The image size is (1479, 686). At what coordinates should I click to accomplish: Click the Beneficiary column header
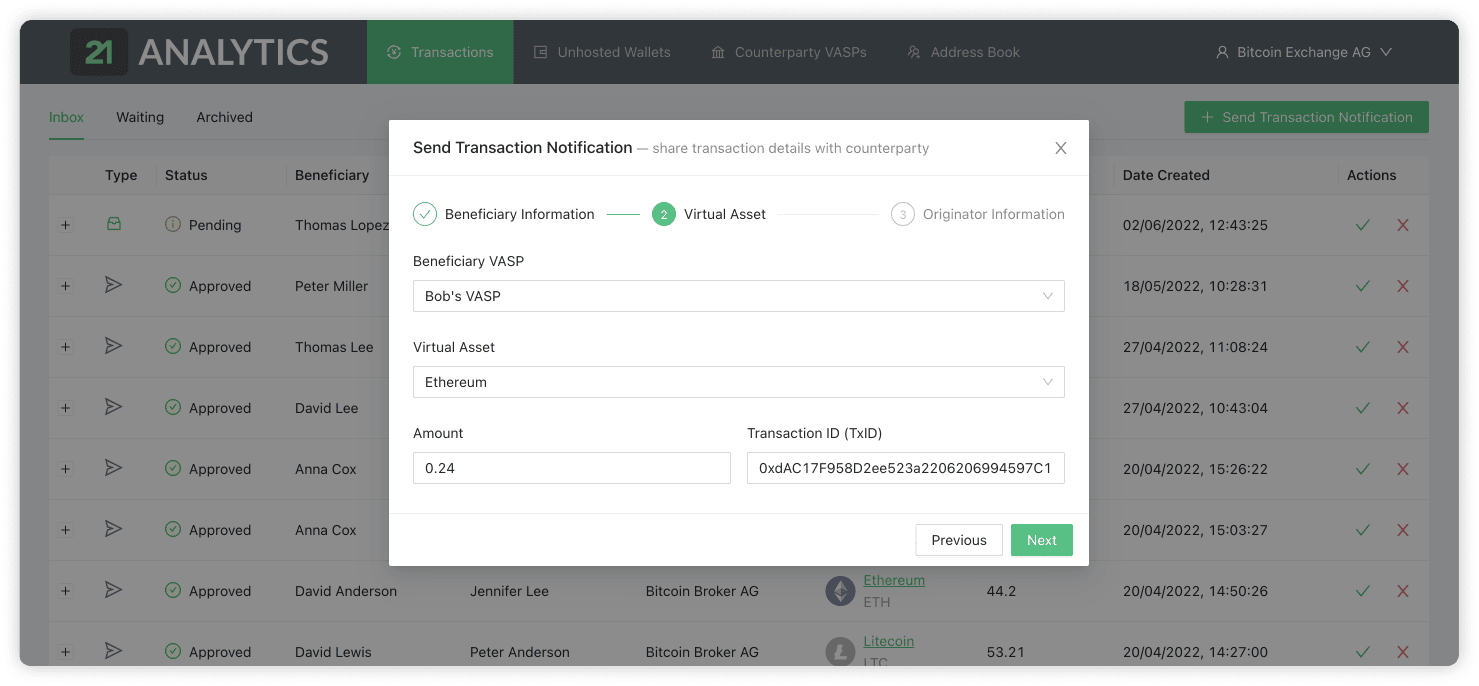[332, 175]
